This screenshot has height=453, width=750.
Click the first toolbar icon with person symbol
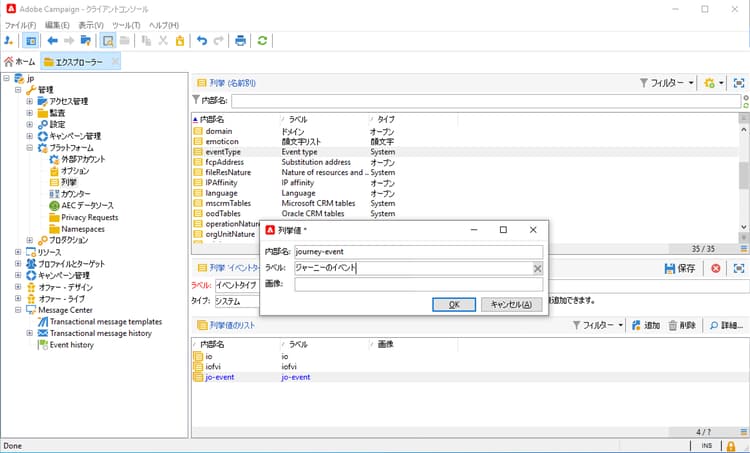click(9, 41)
